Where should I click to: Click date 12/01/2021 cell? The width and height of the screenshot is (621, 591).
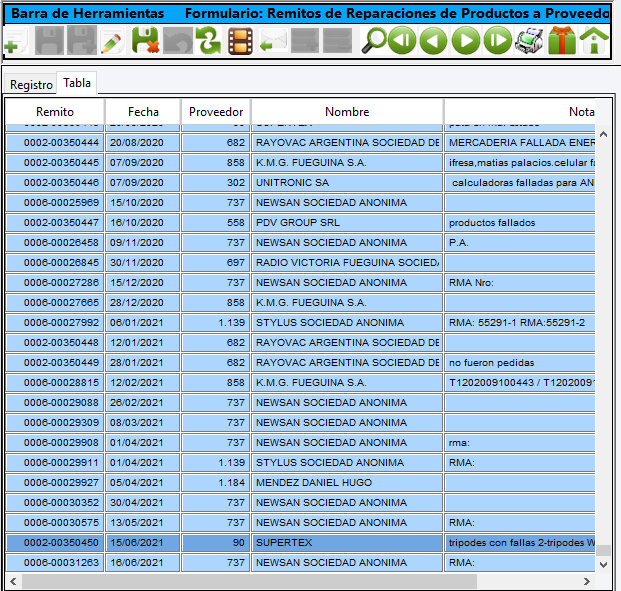[x=143, y=343]
